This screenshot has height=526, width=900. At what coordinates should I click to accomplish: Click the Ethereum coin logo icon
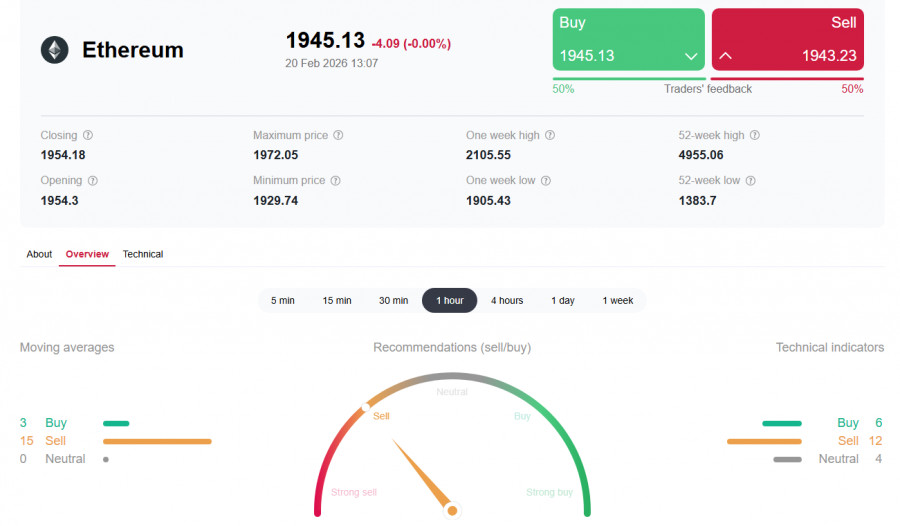click(x=54, y=50)
